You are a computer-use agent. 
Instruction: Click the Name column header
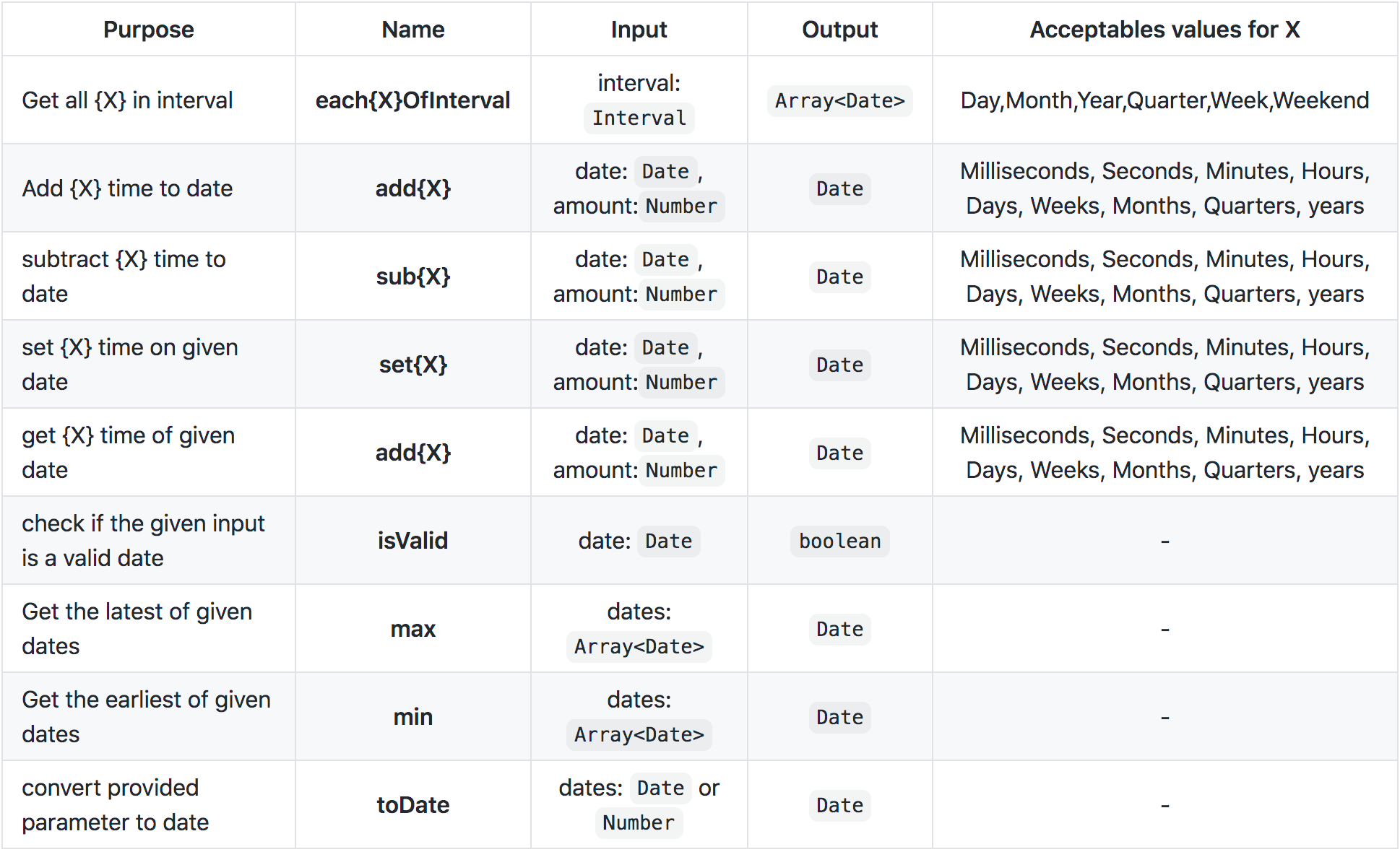tap(412, 30)
